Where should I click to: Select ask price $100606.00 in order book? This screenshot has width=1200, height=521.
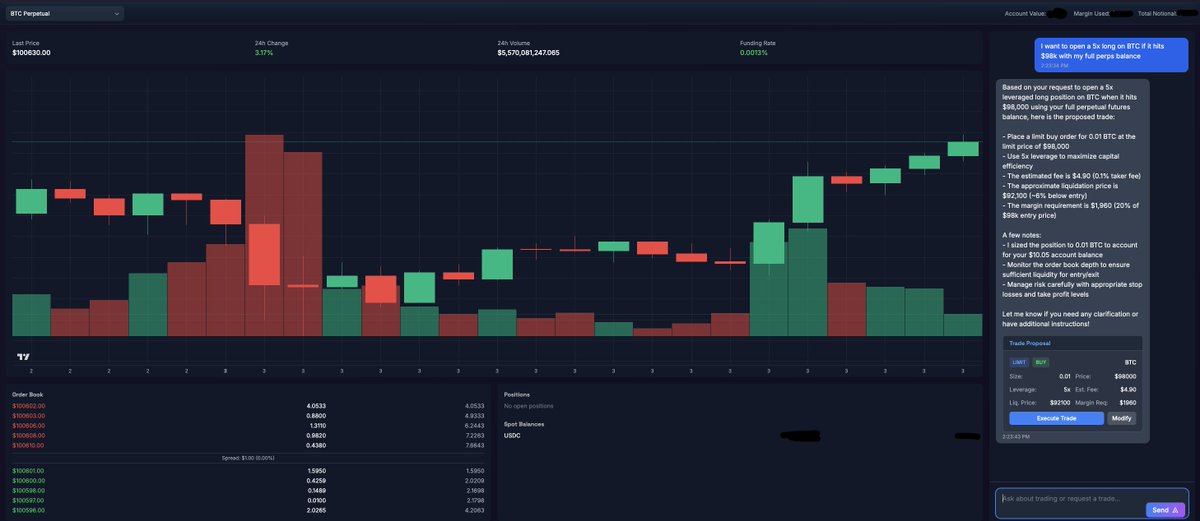coord(29,425)
